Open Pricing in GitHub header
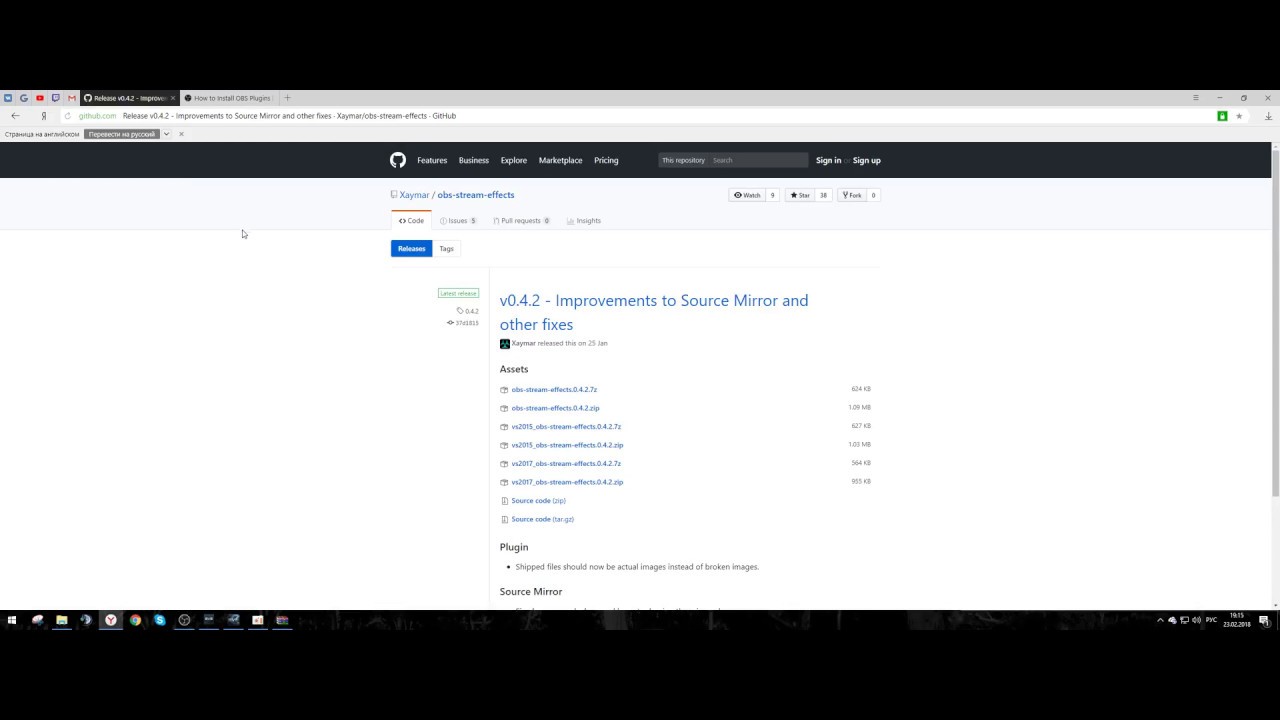 (x=606, y=160)
